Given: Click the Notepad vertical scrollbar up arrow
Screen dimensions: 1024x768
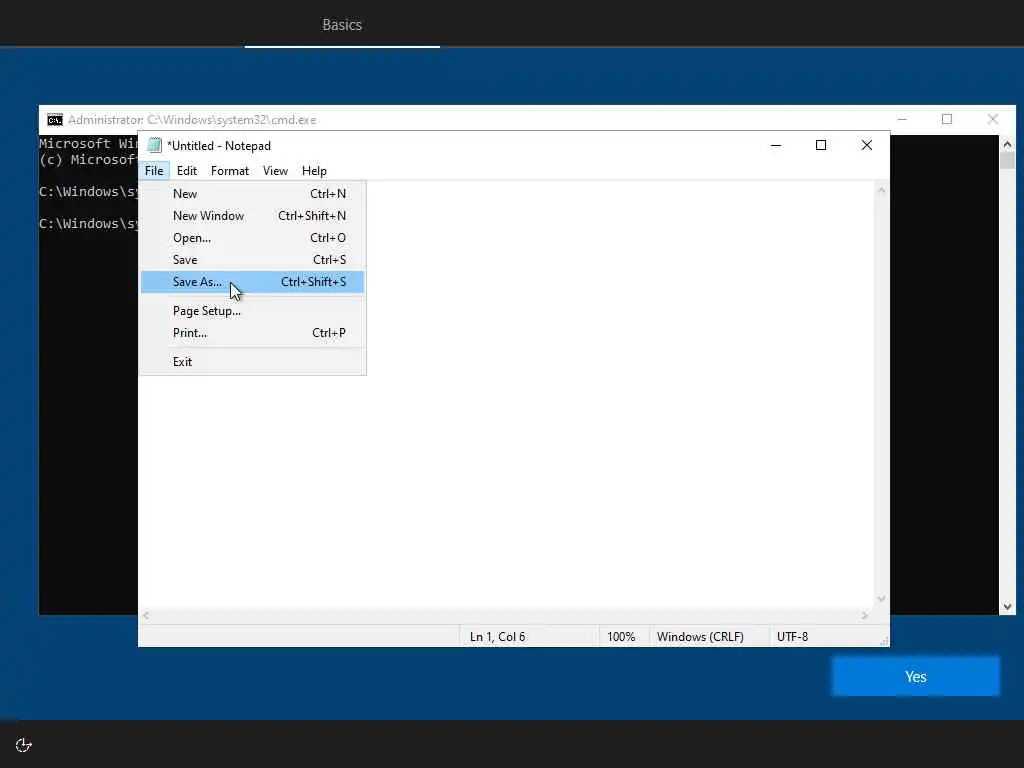Looking at the screenshot, I should coord(882,190).
